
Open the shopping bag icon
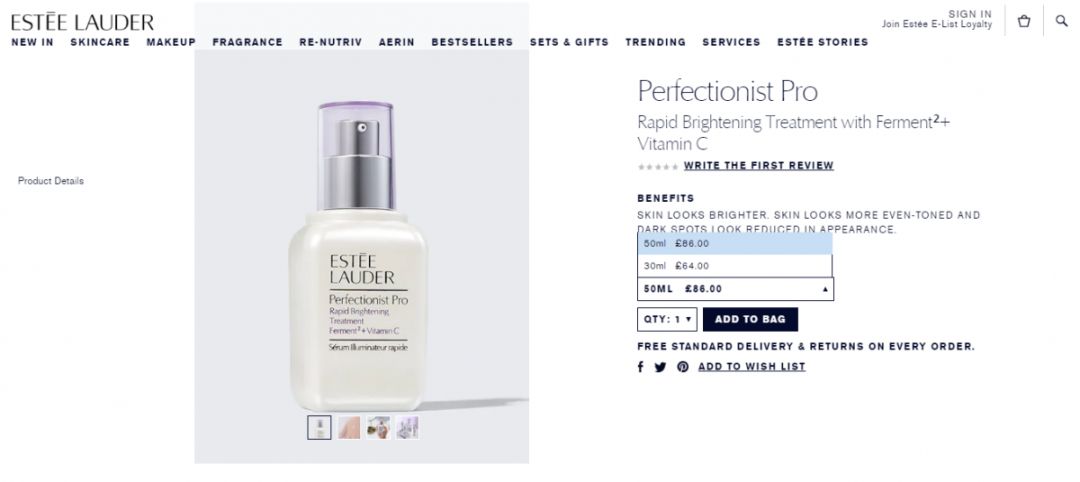point(1024,21)
